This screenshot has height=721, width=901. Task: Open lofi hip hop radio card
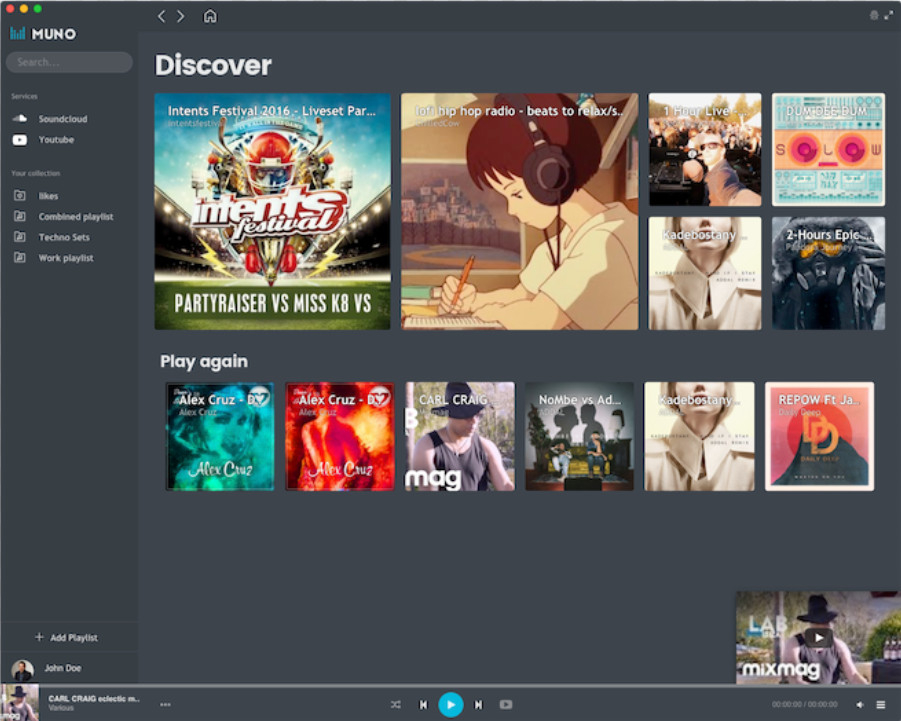click(519, 211)
